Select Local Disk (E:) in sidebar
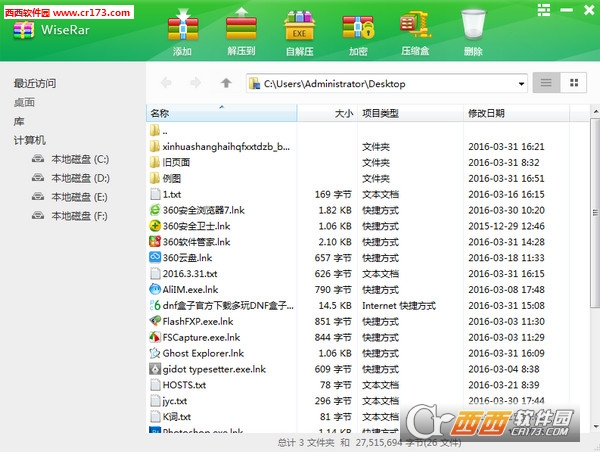The image size is (600, 452). pos(80,197)
